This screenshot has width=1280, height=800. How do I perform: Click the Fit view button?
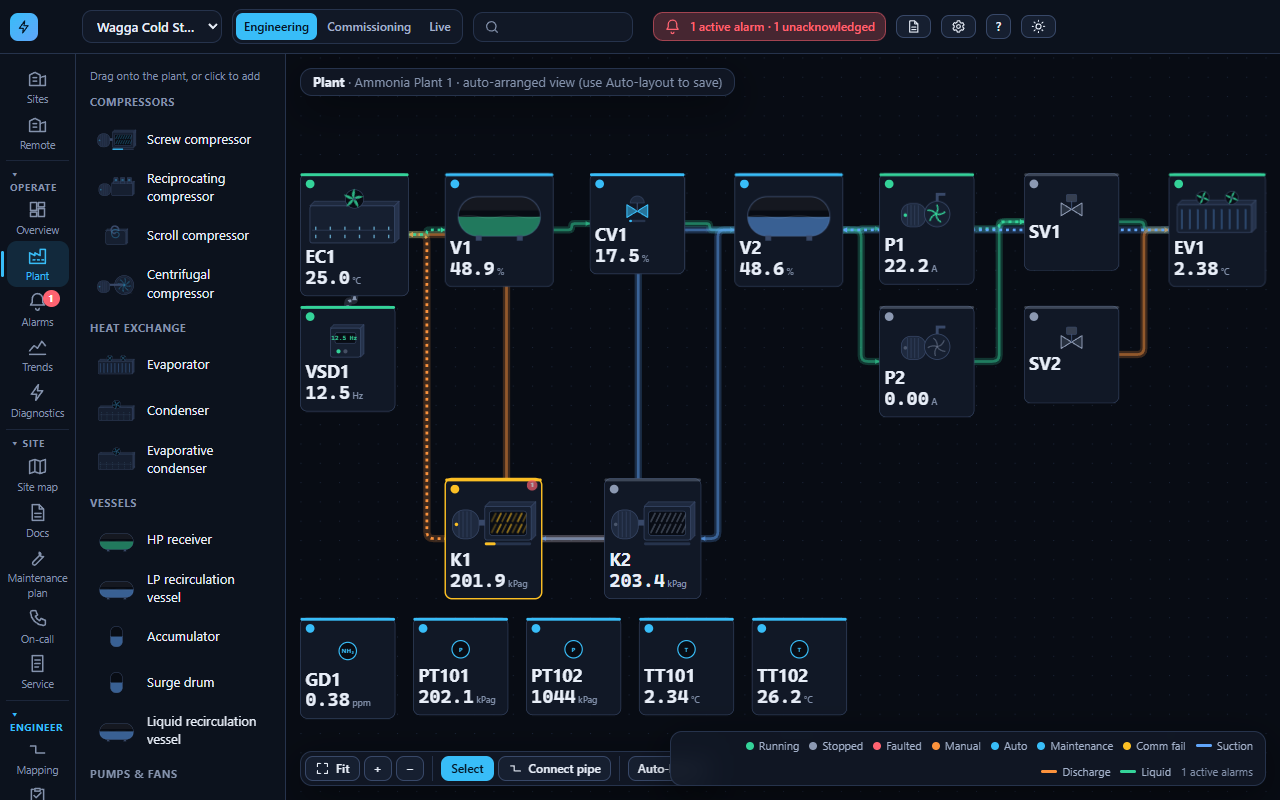tap(332, 769)
